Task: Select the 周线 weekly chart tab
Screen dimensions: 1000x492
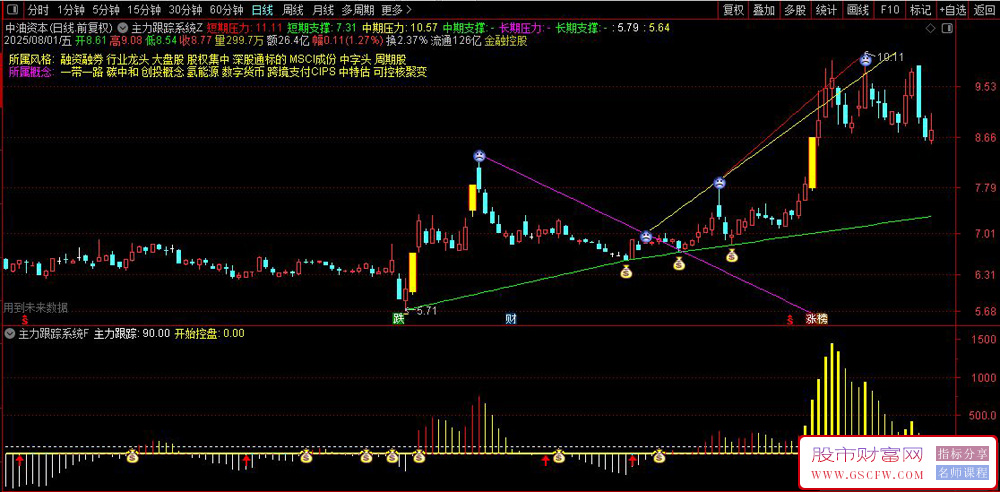Action: (293, 10)
